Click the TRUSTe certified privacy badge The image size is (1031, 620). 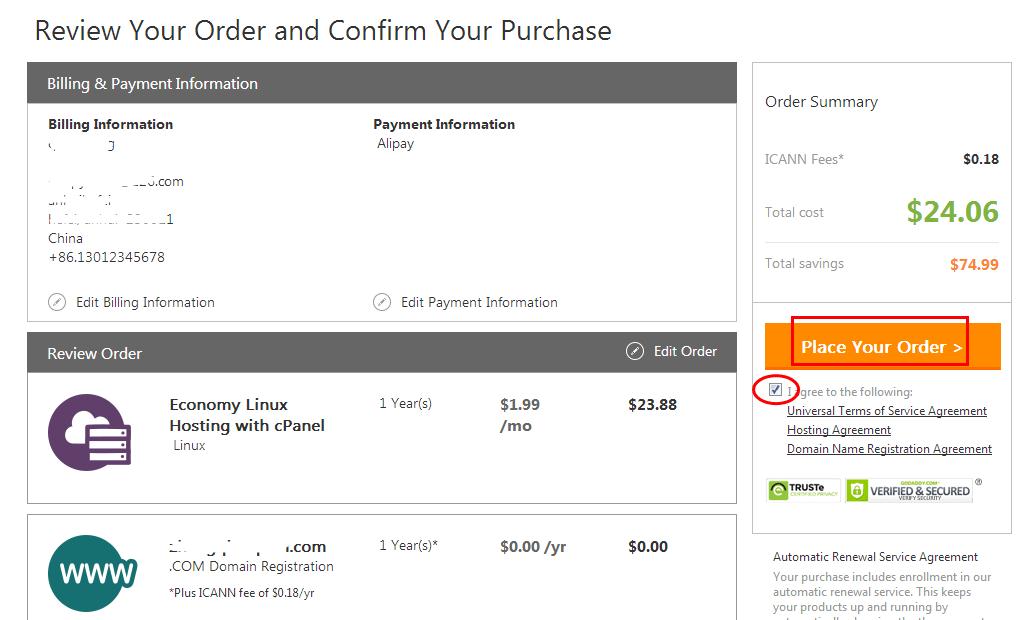click(x=803, y=490)
